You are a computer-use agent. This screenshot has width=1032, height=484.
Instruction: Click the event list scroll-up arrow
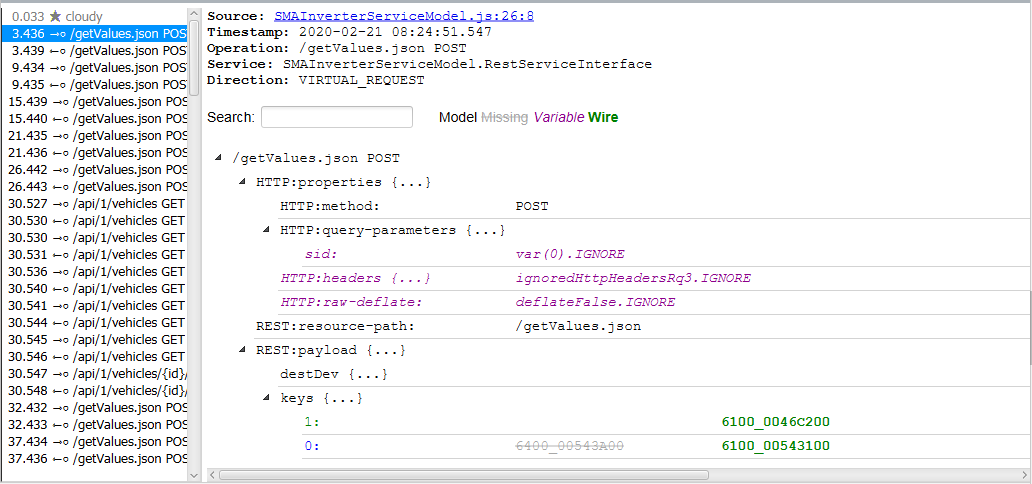pos(194,13)
